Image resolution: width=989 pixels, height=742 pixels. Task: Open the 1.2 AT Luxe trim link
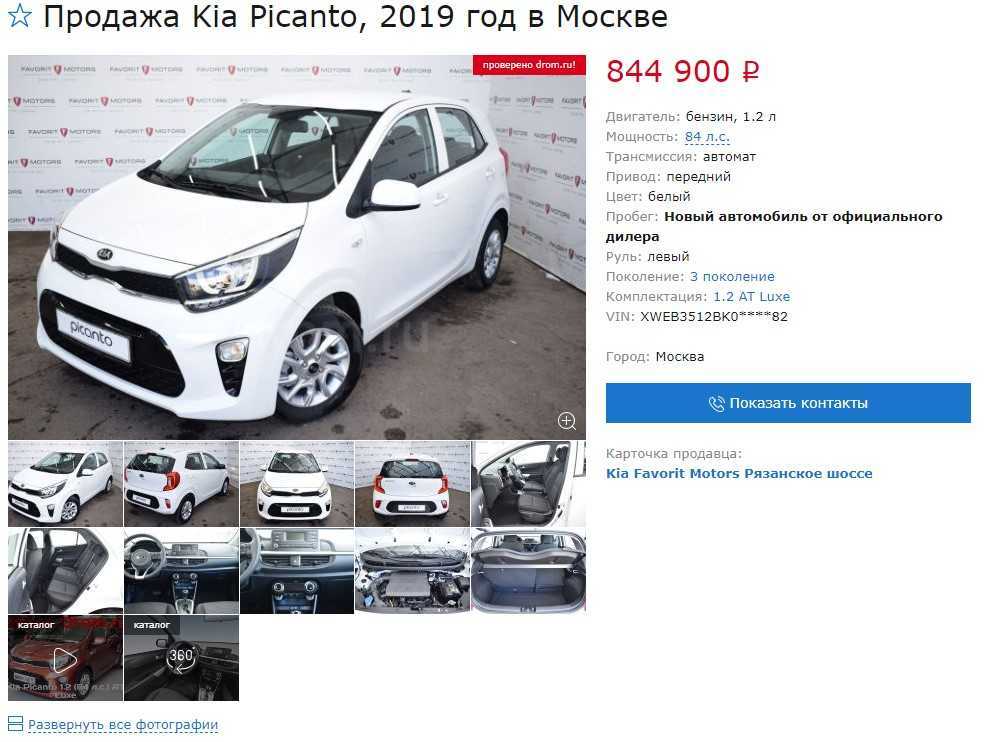(x=751, y=297)
